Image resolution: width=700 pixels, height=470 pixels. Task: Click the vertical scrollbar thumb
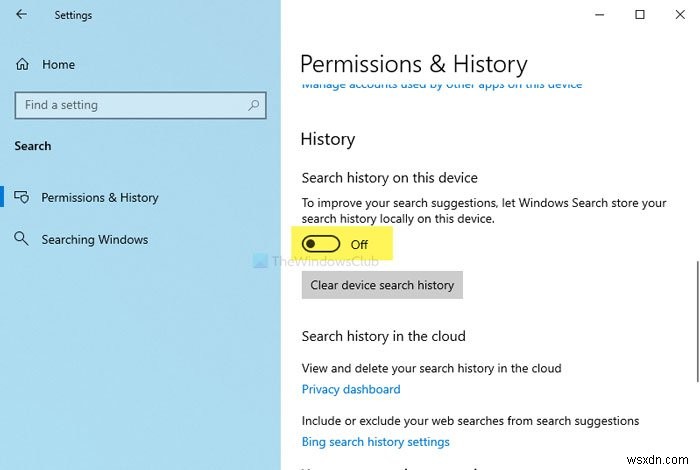[697, 321]
